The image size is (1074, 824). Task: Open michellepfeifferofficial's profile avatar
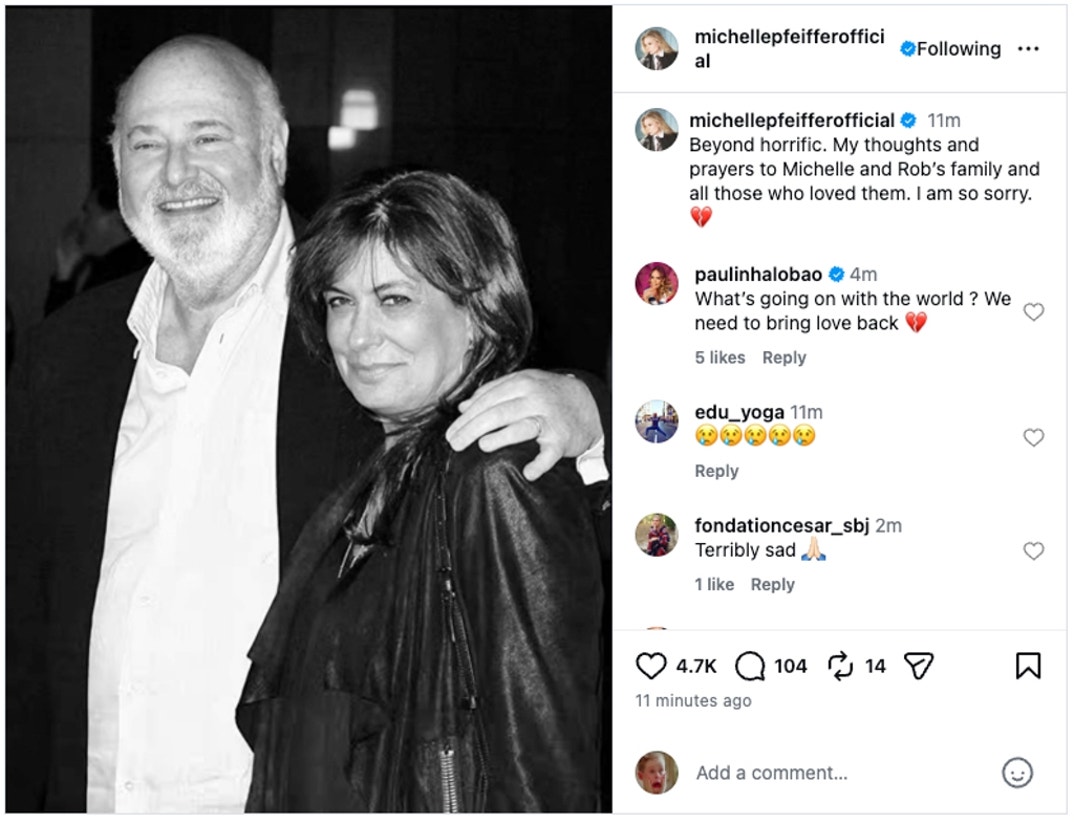click(657, 48)
